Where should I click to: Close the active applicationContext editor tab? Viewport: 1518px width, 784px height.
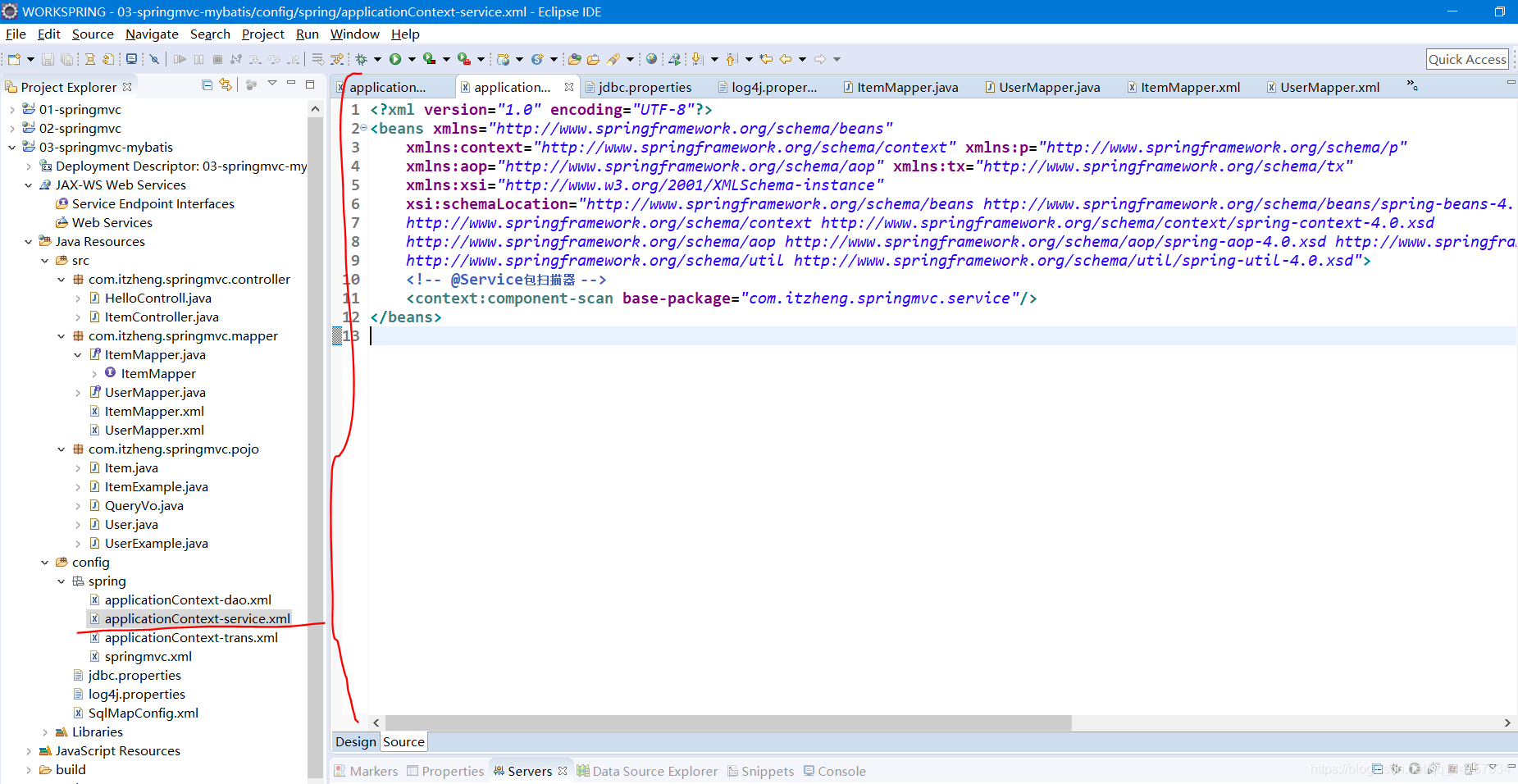tap(569, 87)
